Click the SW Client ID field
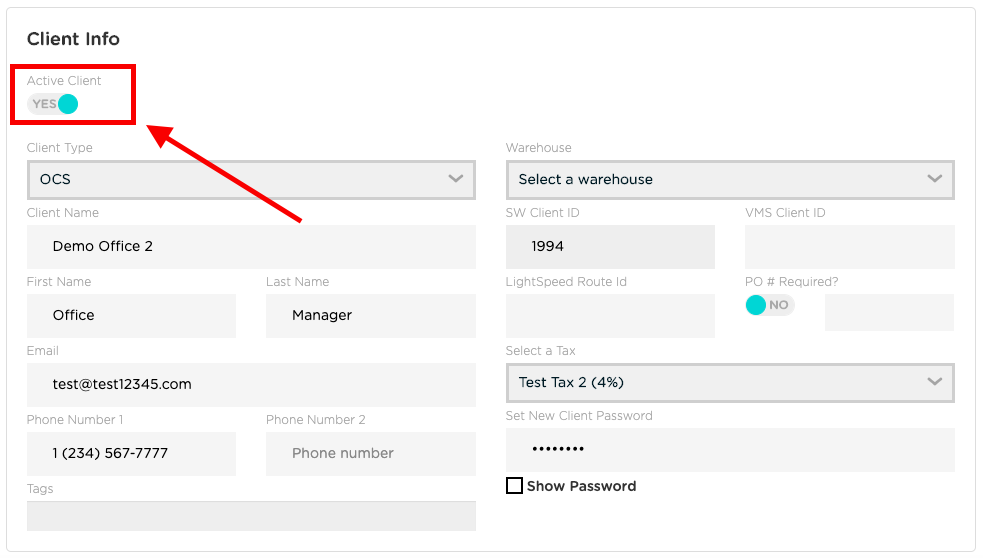983x558 pixels. click(610, 247)
